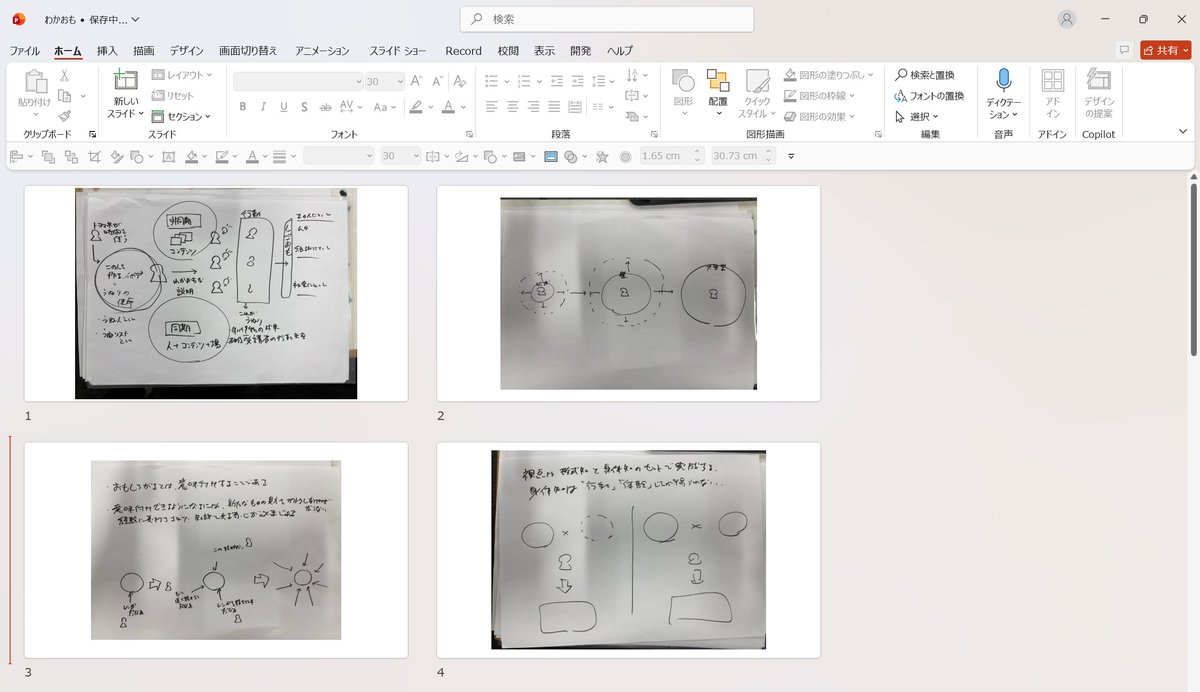
Task: Open the Change Case (Aa) dropdown
Action: [384, 107]
